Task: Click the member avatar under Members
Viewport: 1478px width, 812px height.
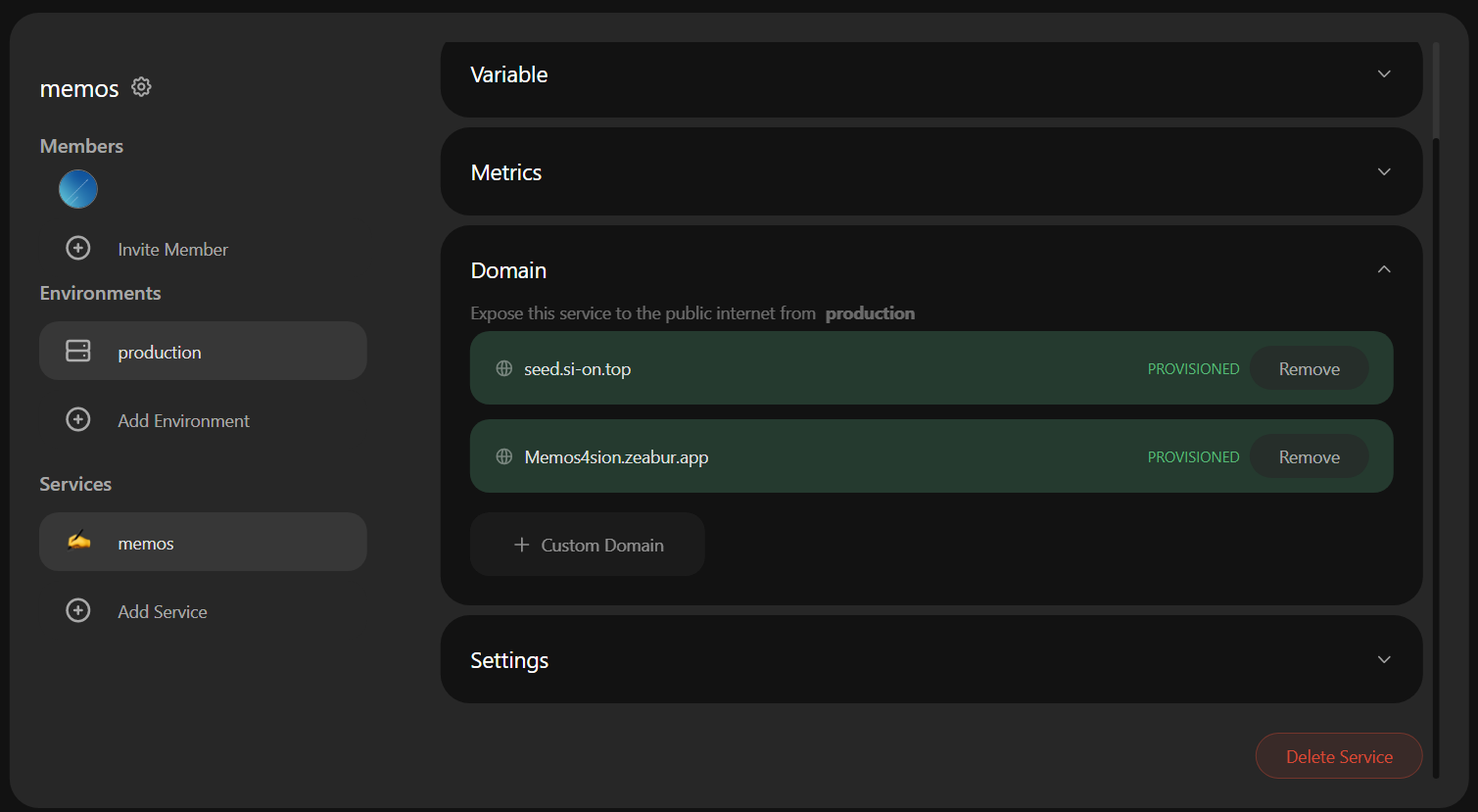Action: (78, 189)
